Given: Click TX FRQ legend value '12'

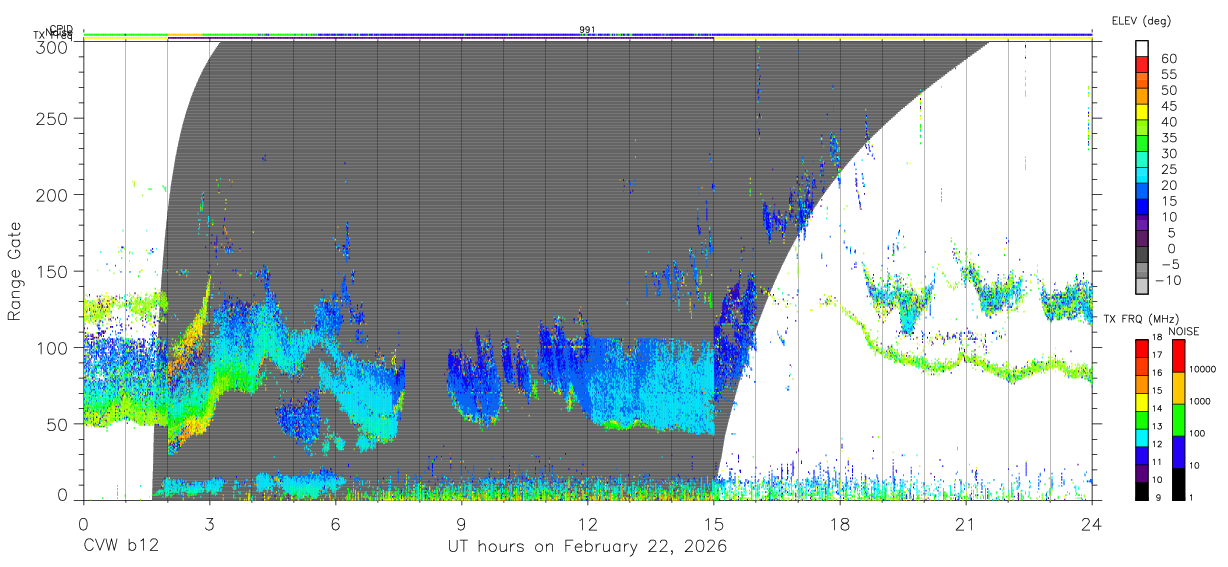Looking at the screenshot, I should coord(1155,444).
